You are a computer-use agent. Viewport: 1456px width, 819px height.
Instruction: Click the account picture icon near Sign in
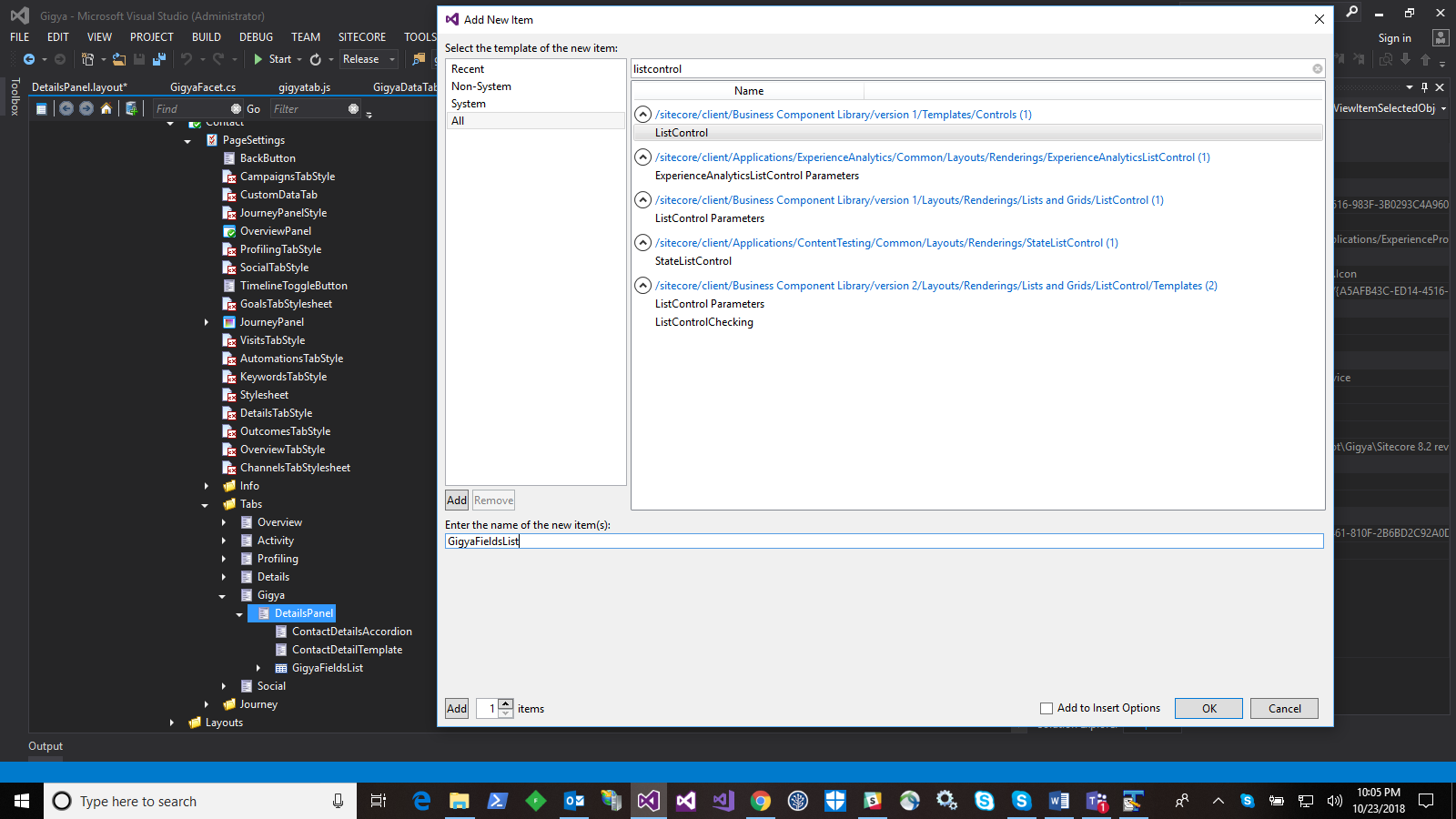1440,37
